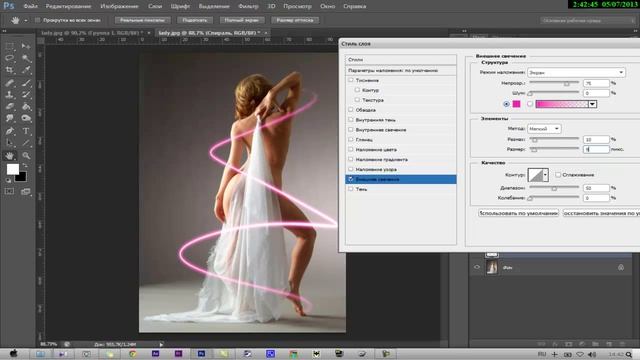The width and height of the screenshot is (640, 360).
Task: Toggle visibility of the фон layer
Action: pos(477,267)
